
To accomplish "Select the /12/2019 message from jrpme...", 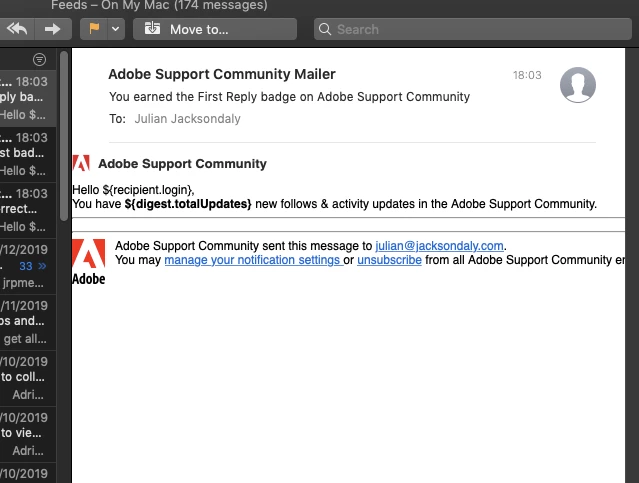I will (28, 266).
